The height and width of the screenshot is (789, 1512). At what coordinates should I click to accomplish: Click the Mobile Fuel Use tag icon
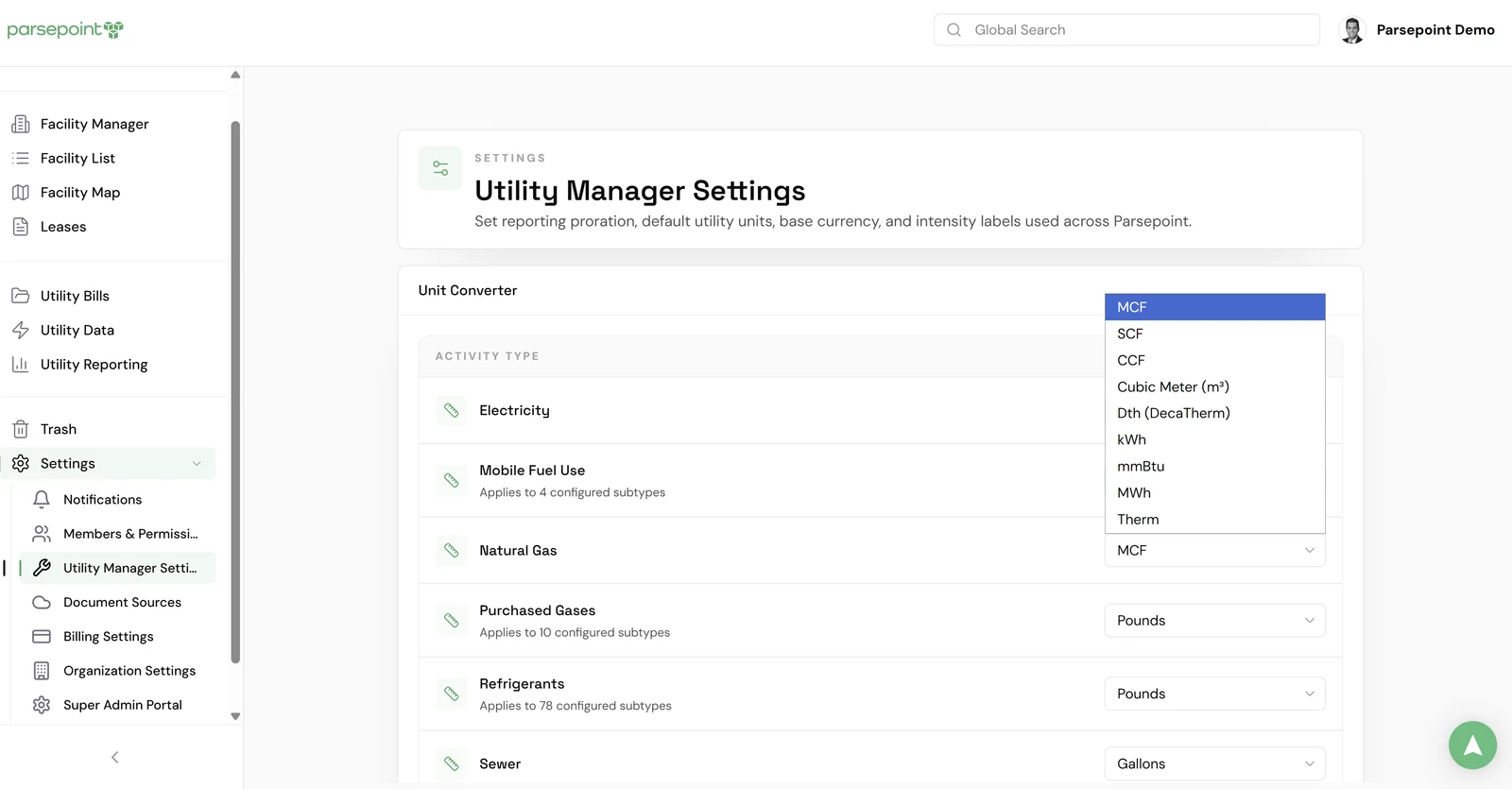tap(452, 480)
